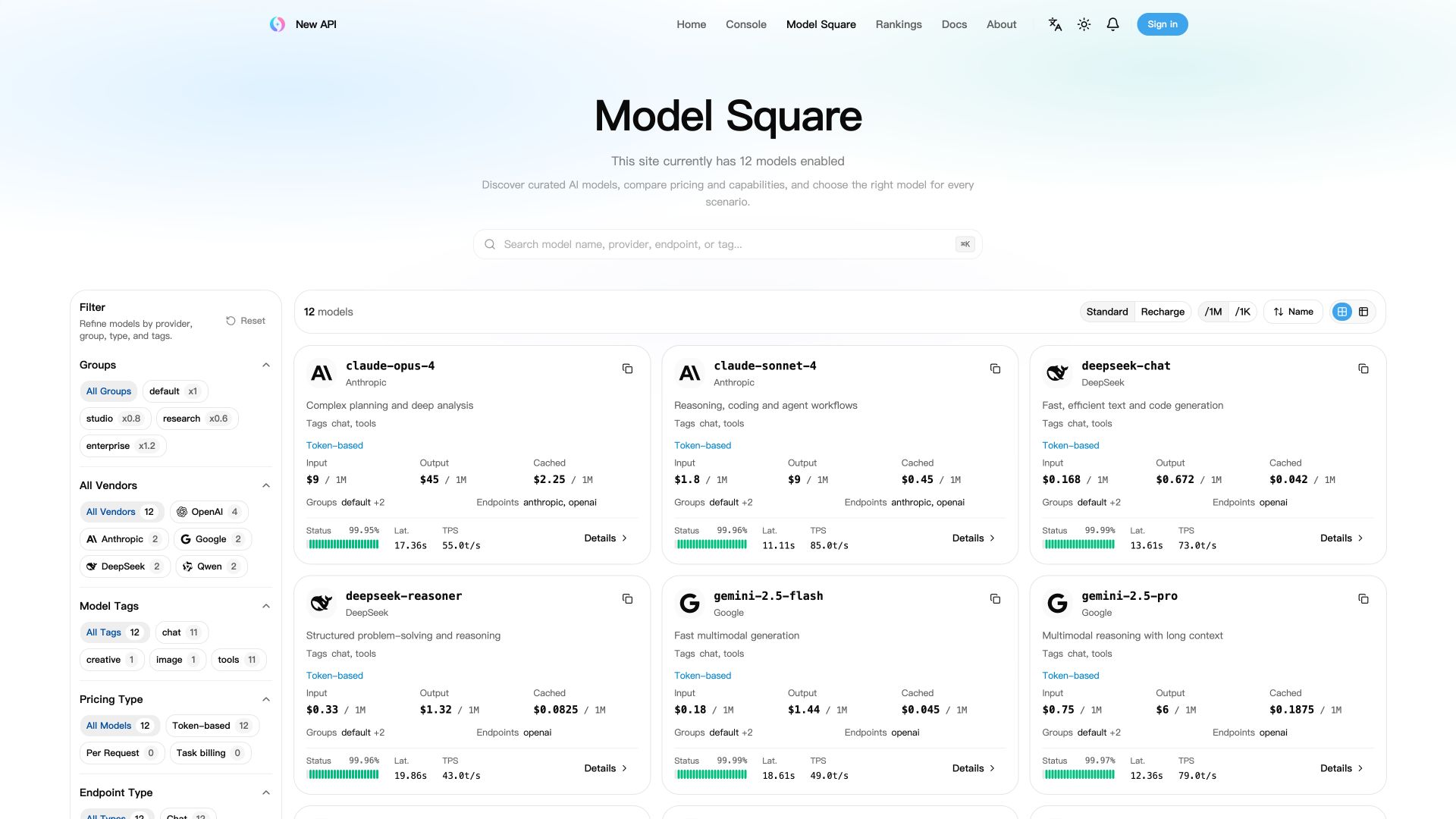The height and width of the screenshot is (819, 1456).
Task: Copy the gemini-2.5-flash model name
Action: click(x=995, y=599)
